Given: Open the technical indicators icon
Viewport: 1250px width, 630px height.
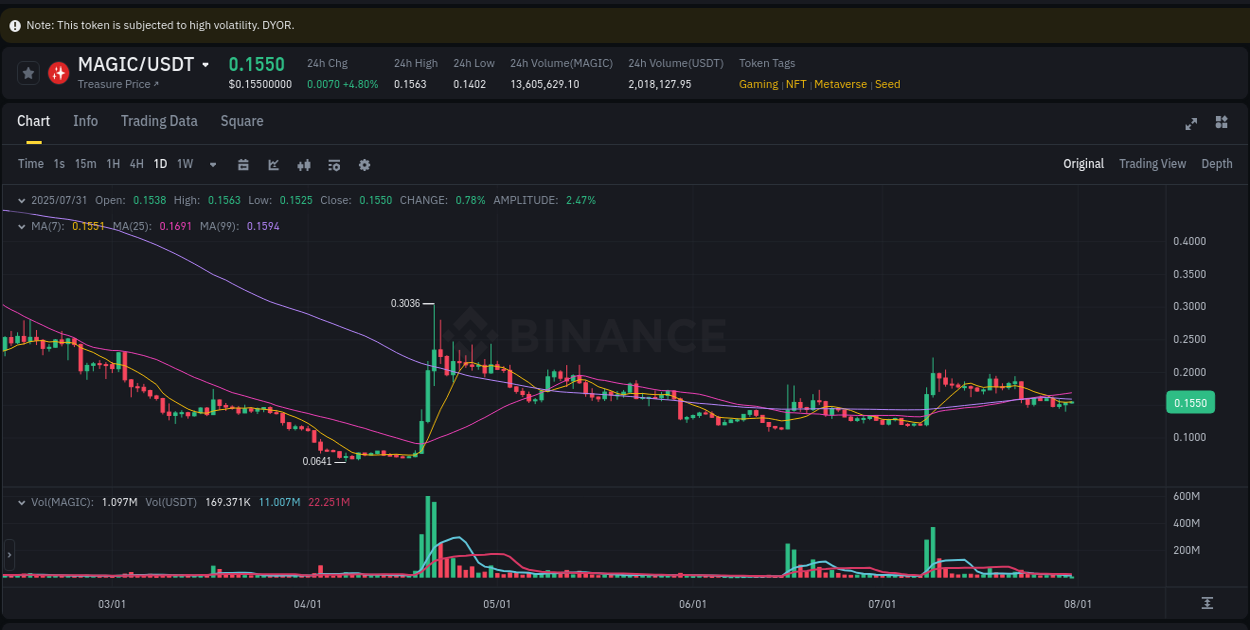Looking at the screenshot, I should pyautogui.click(x=334, y=164).
